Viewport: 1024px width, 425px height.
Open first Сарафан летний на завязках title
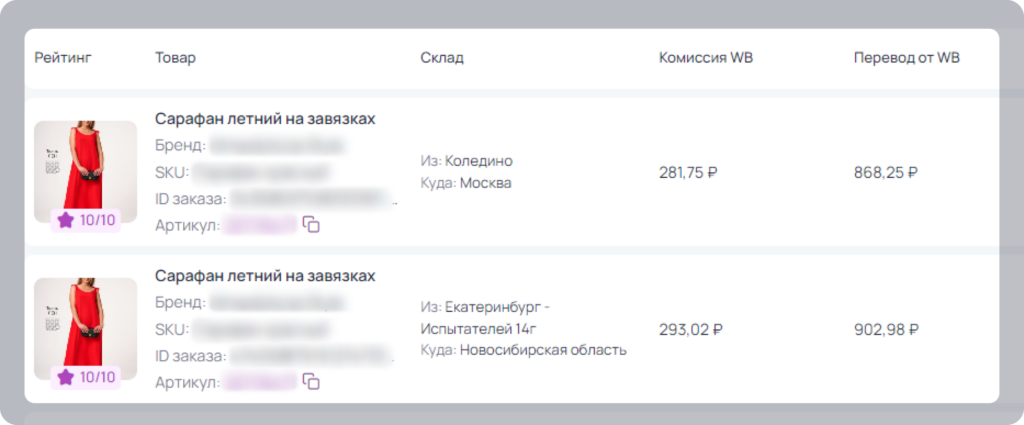pyautogui.click(x=265, y=119)
